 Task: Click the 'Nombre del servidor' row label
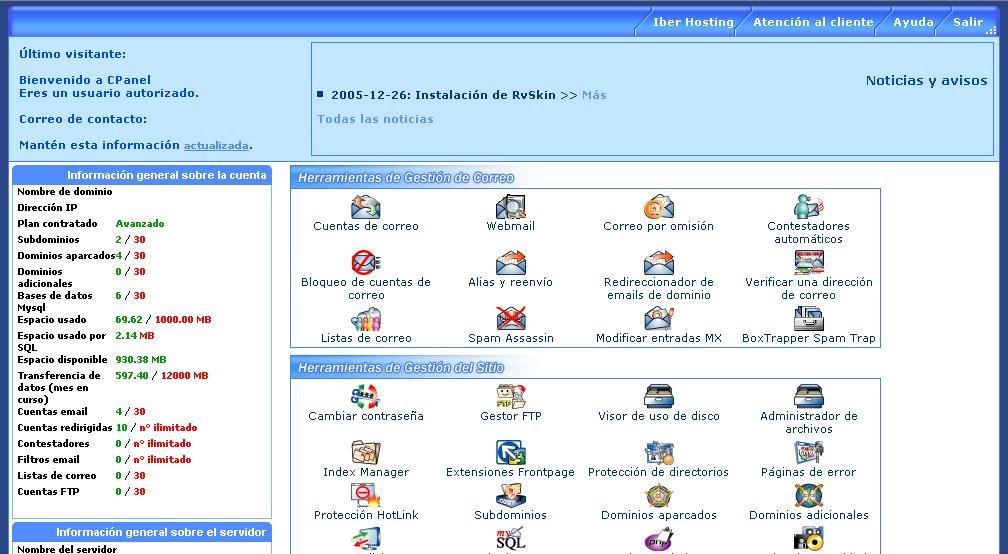[67, 549]
